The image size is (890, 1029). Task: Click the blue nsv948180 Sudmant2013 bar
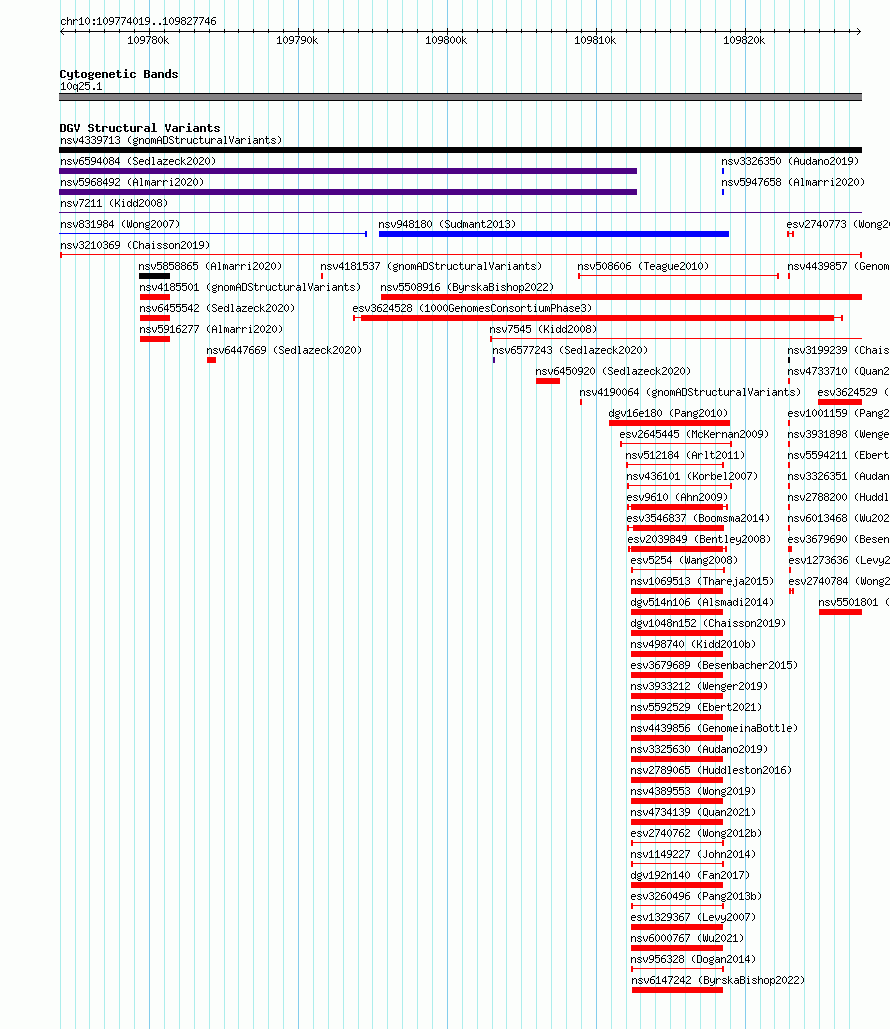pyautogui.click(x=553, y=234)
